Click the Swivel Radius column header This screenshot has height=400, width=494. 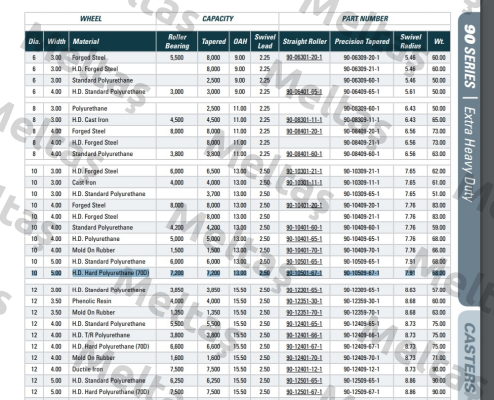410,41
